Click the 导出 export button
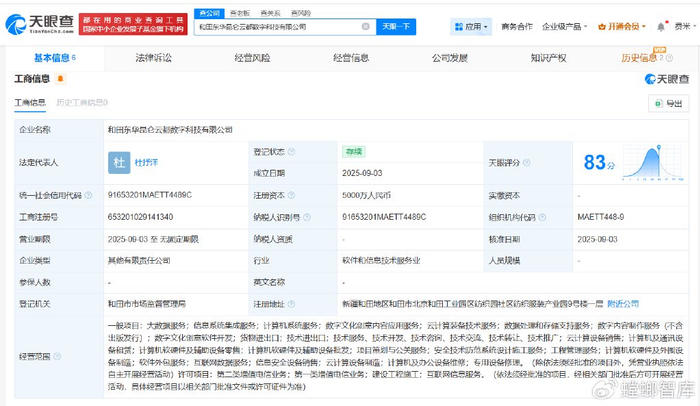Screen dimensions: 700x406 tap(668, 104)
